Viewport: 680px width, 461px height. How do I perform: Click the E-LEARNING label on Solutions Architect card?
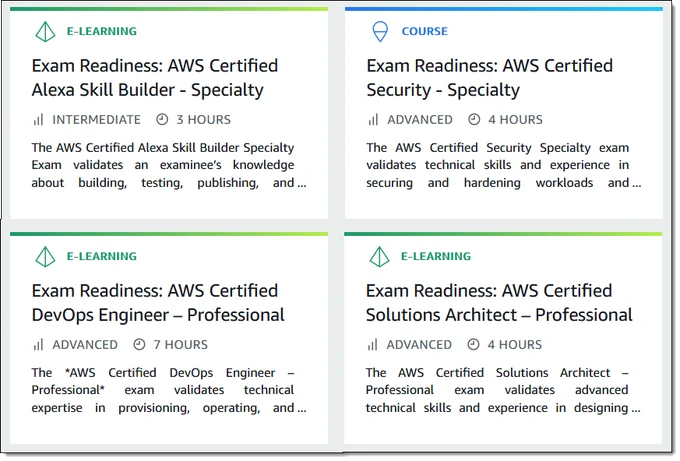point(436,256)
